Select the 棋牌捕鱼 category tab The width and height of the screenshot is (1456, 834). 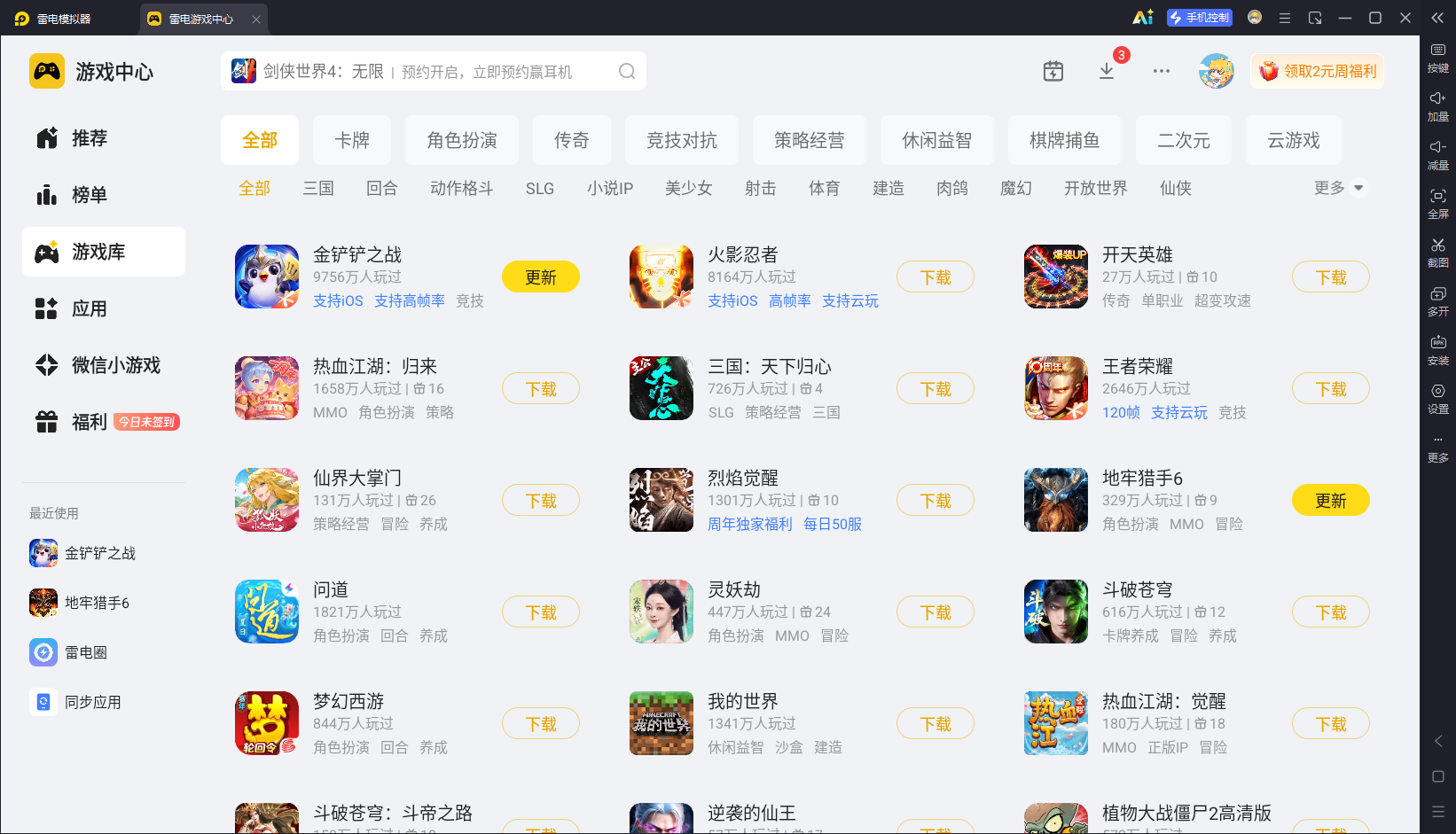click(x=1065, y=140)
